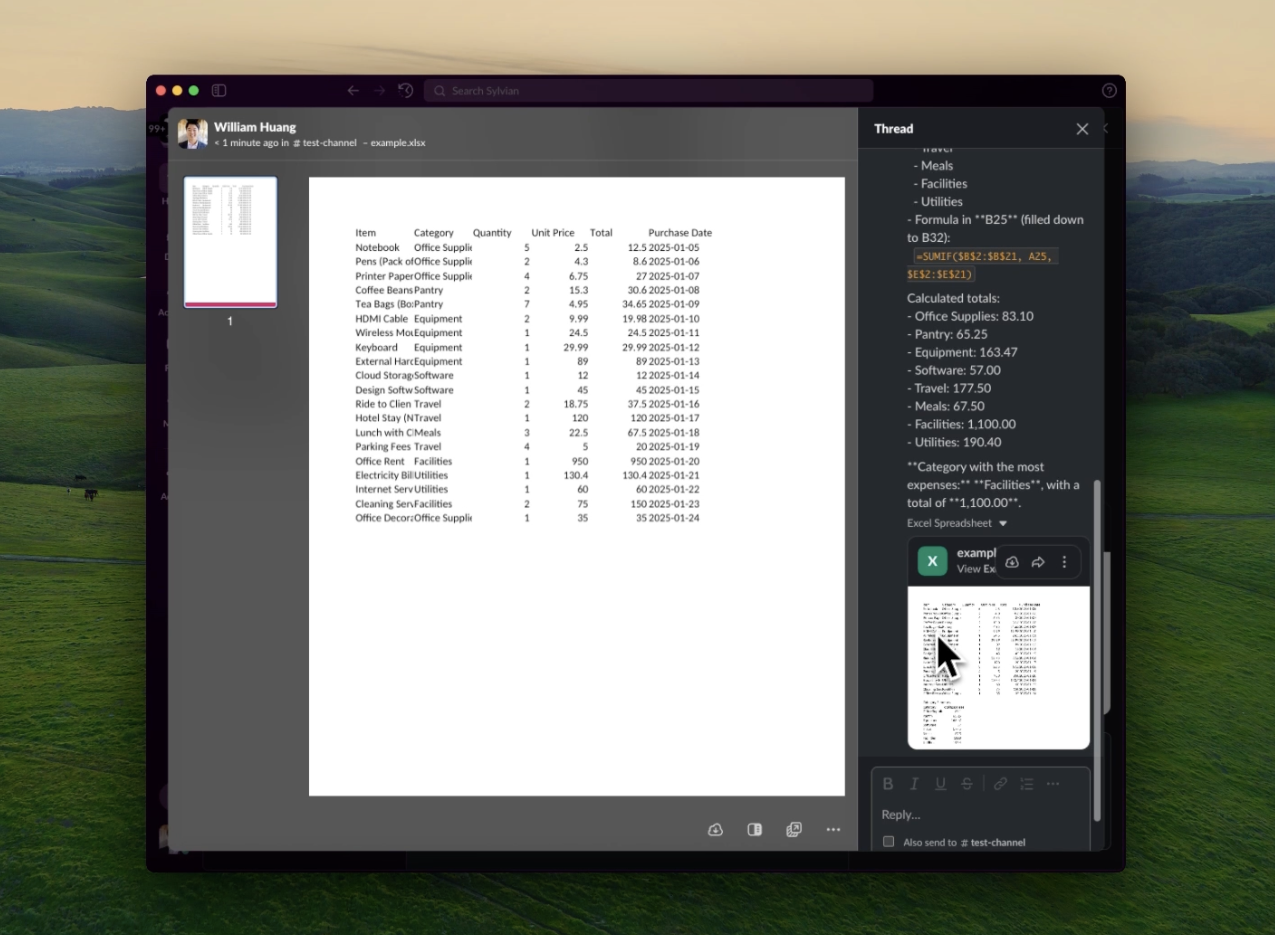1275x935 pixels.
Task: Download example.xlsx using the cloud icon on the attachment
Action: coord(1011,562)
